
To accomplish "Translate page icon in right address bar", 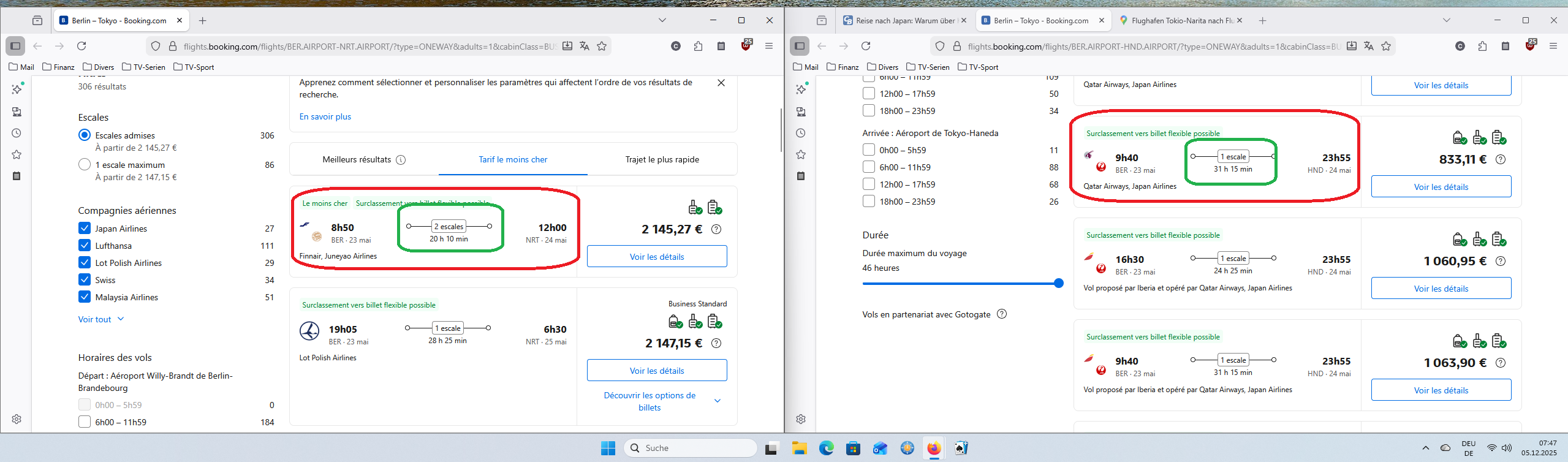I will tap(1369, 46).
